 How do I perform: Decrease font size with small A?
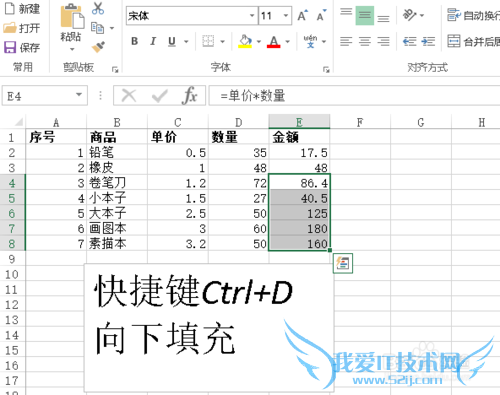click(321, 15)
